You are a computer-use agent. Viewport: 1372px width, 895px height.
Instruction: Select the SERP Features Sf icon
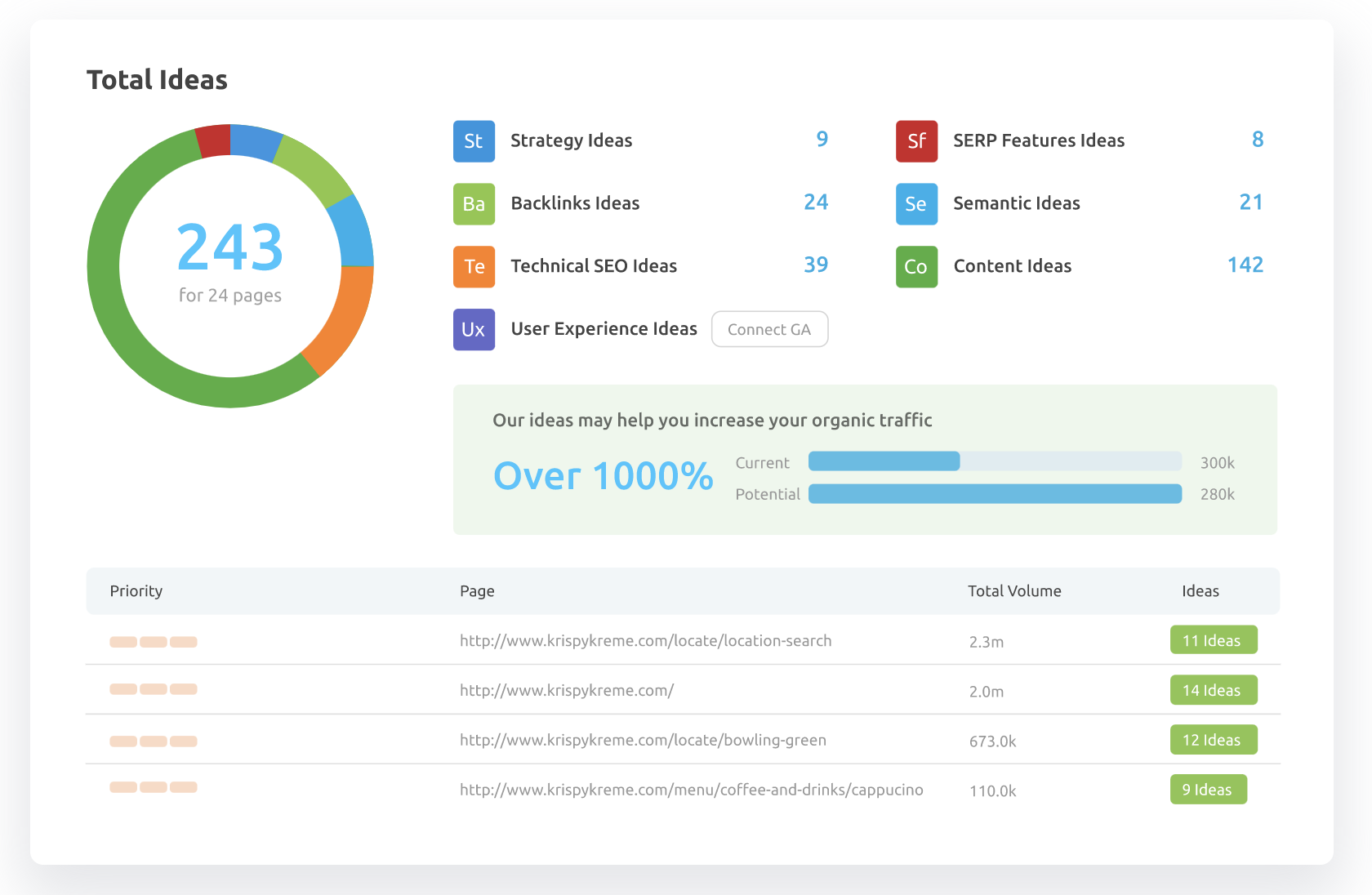pos(916,140)
